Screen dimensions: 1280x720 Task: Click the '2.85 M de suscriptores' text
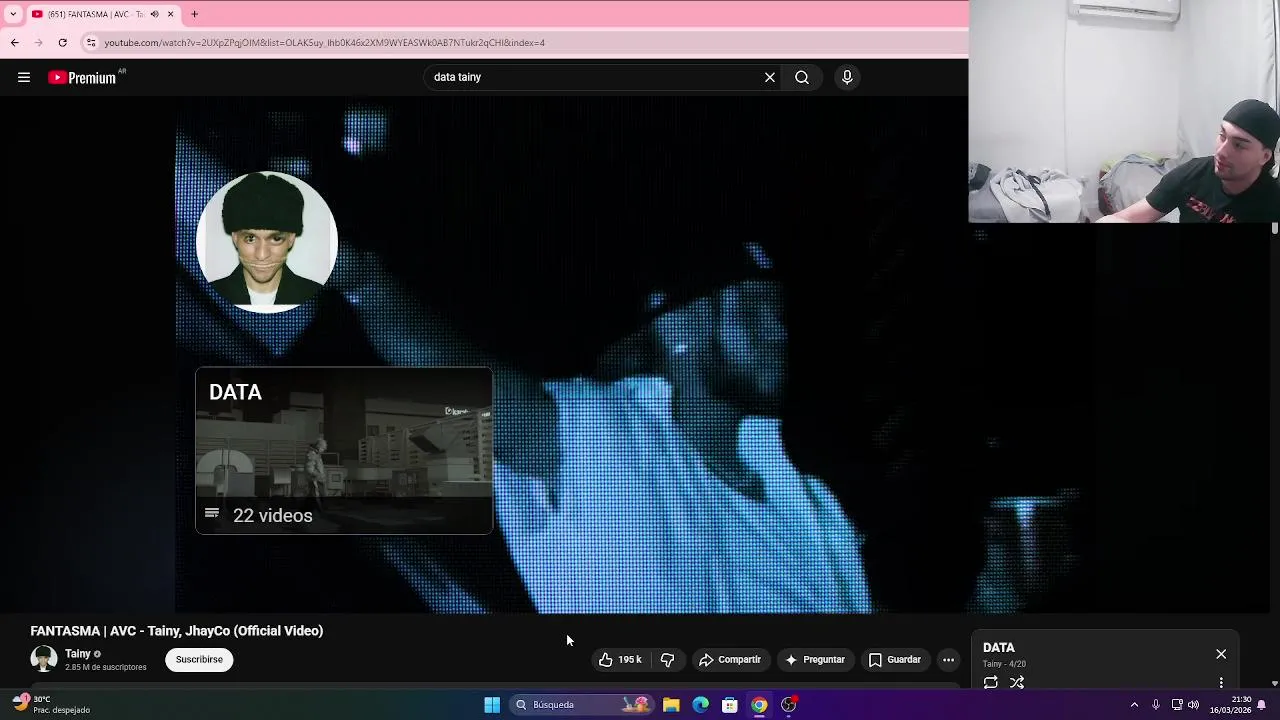coord(106,667)
